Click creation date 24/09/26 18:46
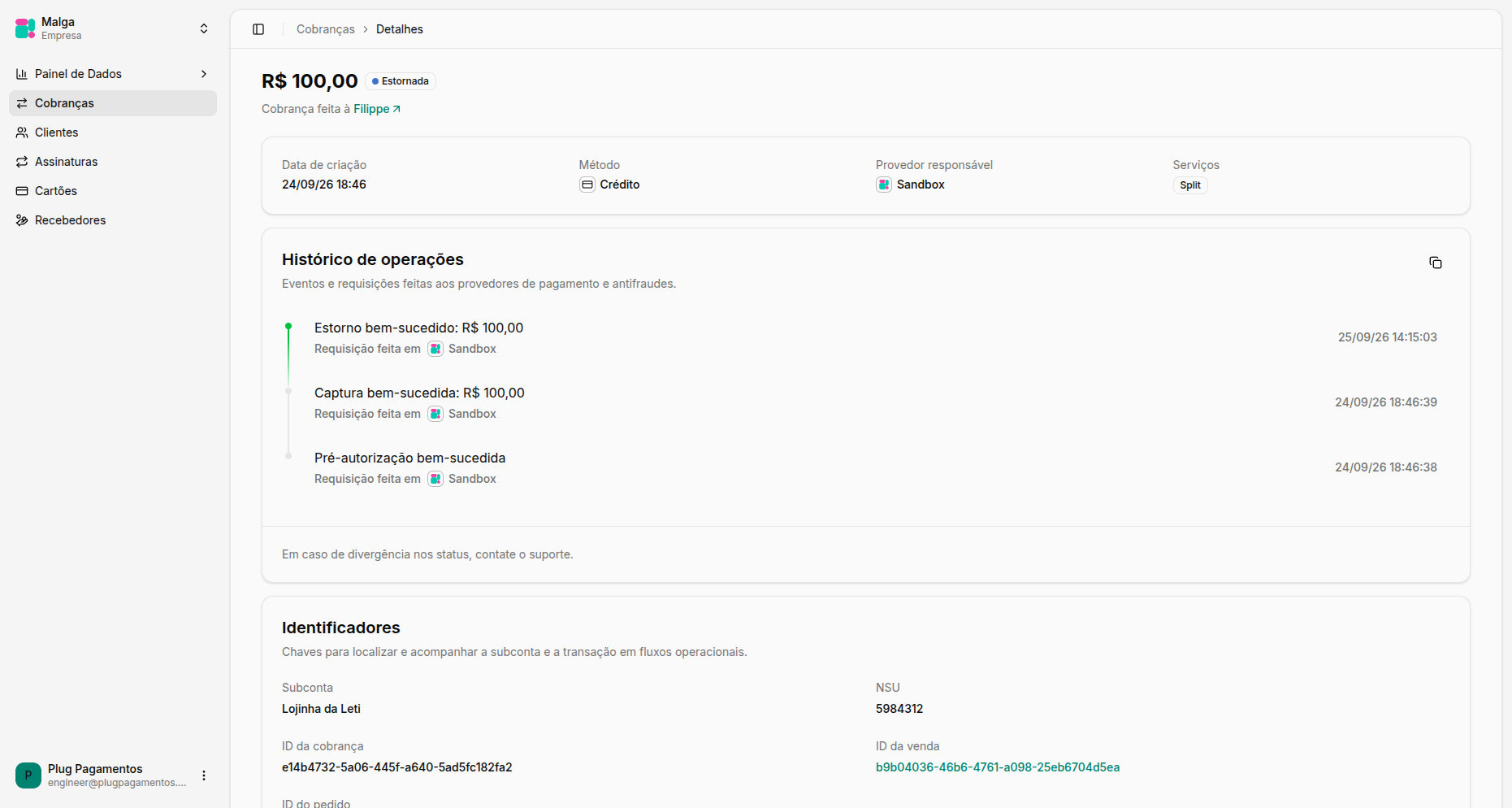 click(x=324, y=185)
